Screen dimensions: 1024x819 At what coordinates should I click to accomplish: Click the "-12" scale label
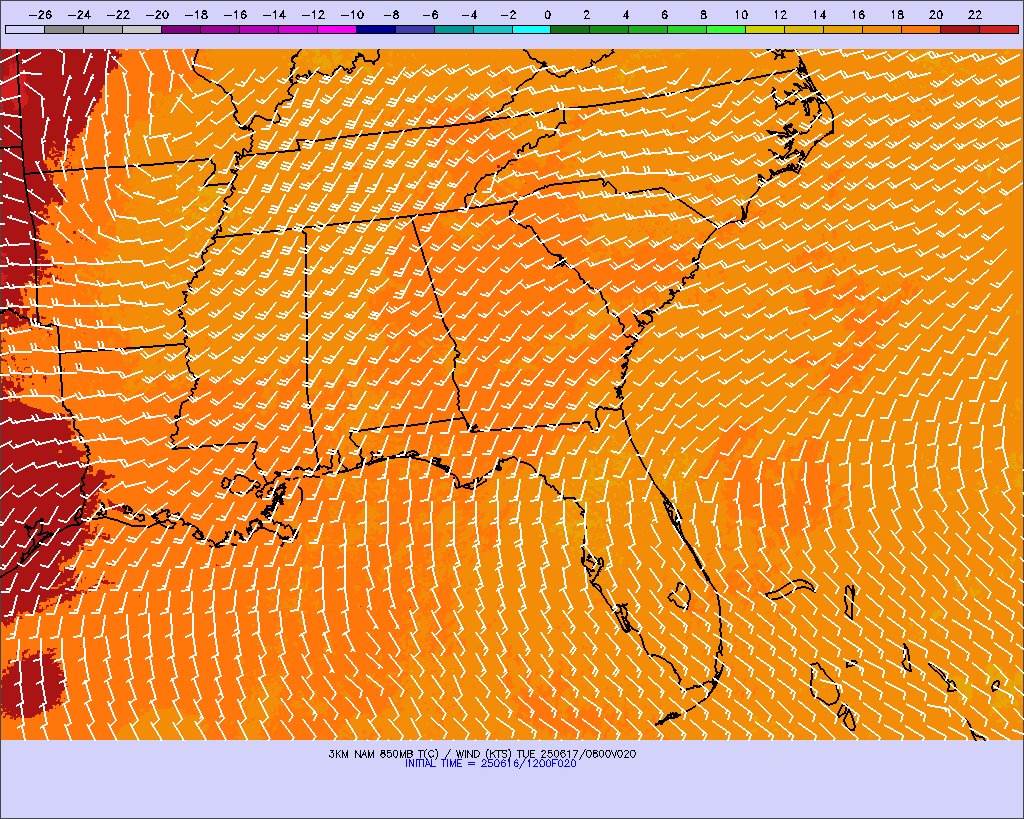[x=313, y=15]
